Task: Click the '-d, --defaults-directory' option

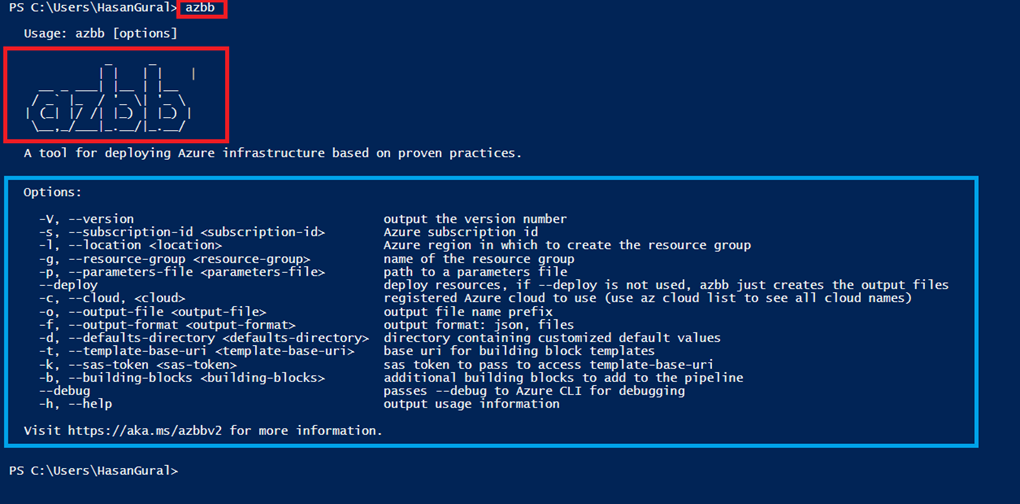Action: (x=204, y=338)
